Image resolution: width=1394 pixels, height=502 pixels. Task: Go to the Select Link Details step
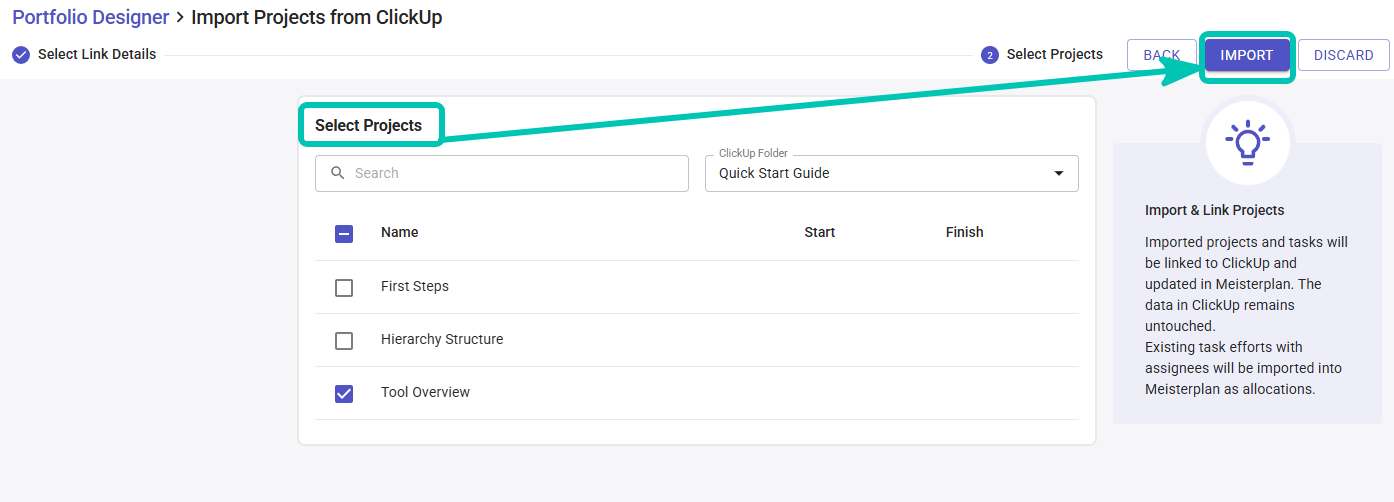pyautogui.click(x=97, y=54)
